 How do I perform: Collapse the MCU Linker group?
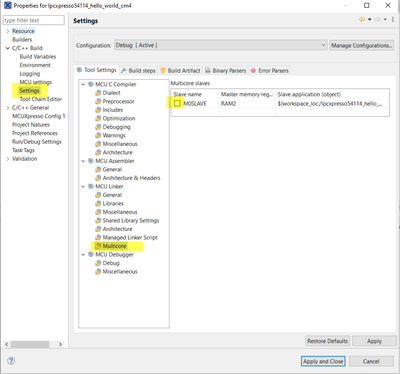point(83,186)
